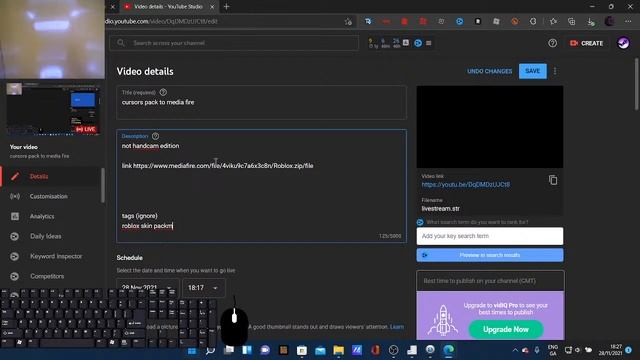This screenshot has width=640, height=360.
Task: Open the taskbar clock showing 18:27
Action: pyautogui.click(x=610, y=350)
